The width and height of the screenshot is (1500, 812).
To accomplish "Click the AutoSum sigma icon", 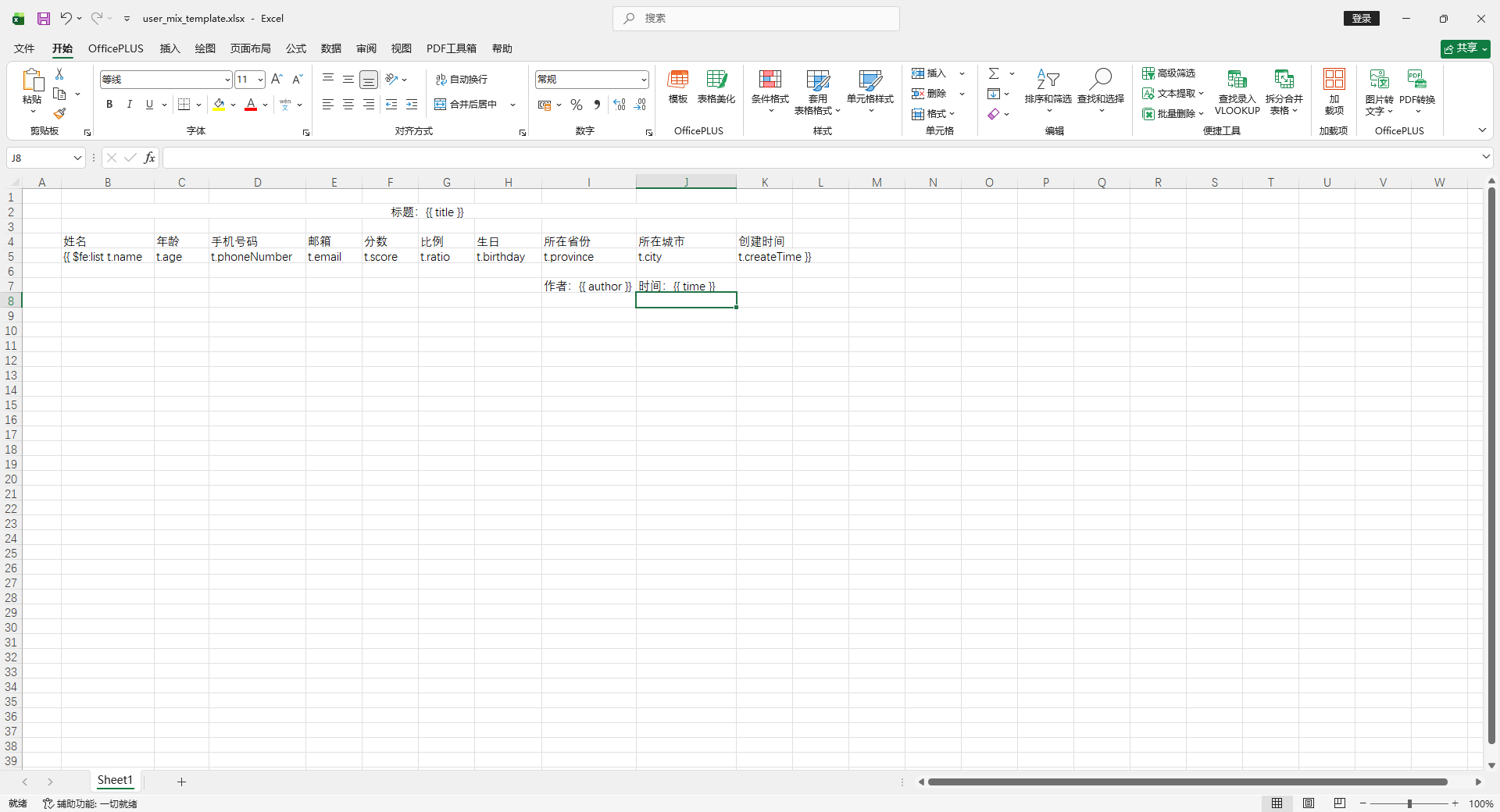I will pyautogui.click(x=994, y=73).
